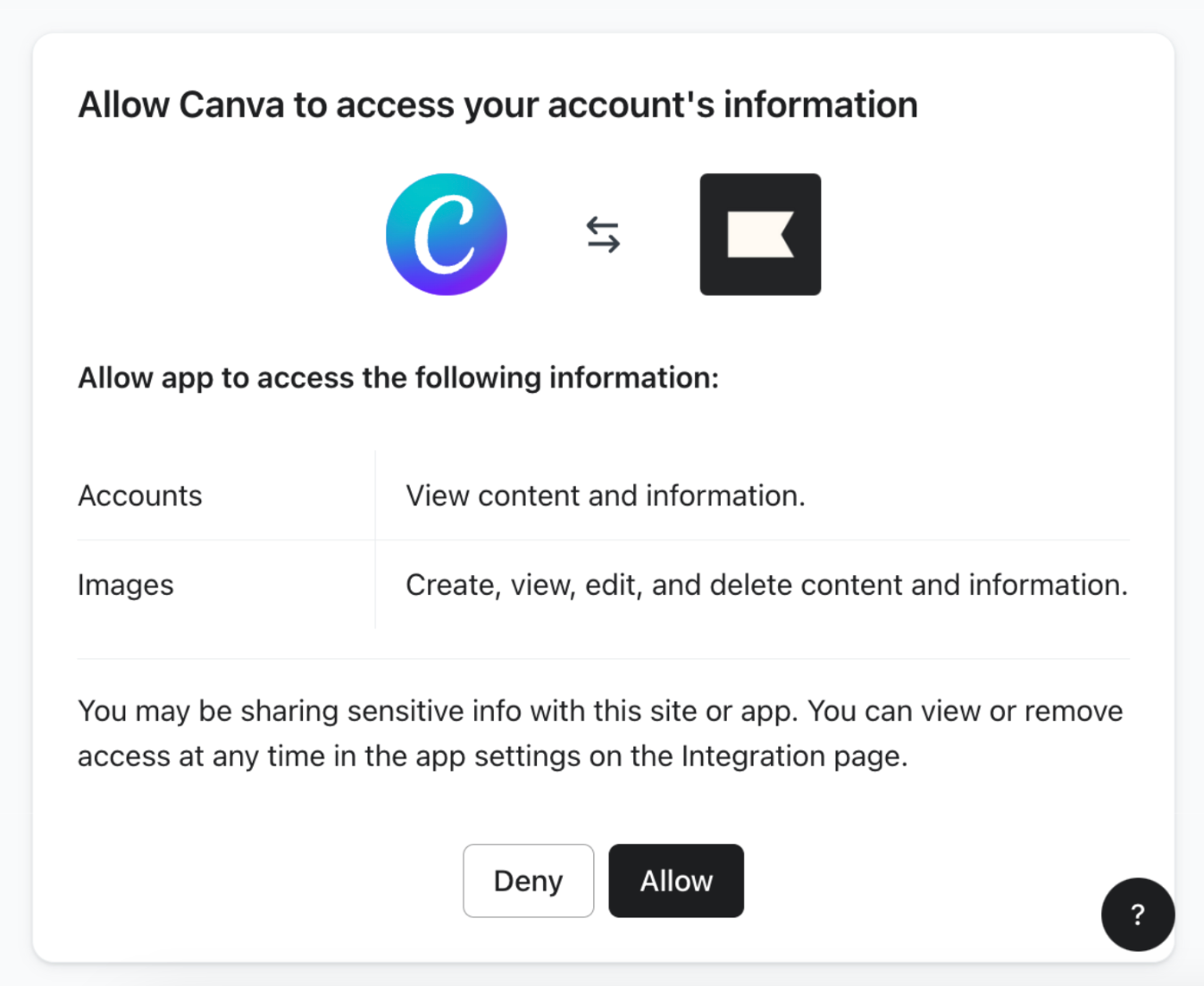Select the Accounts permission label
Screen dimensions: 1204x986
point(140,496)
